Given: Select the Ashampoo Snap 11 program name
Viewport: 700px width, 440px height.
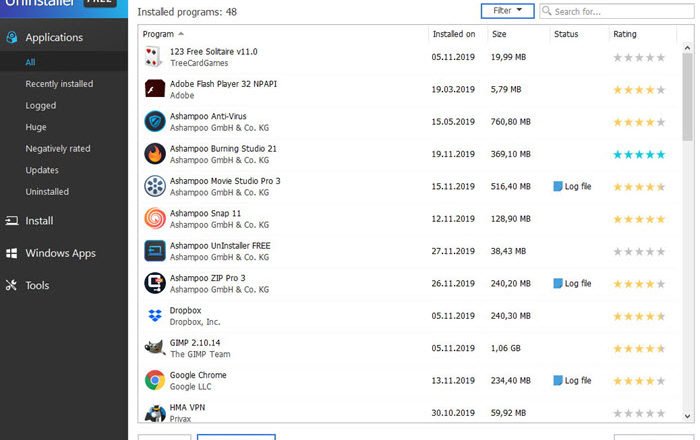Looking at the screenshot, I should coord(205,213).
